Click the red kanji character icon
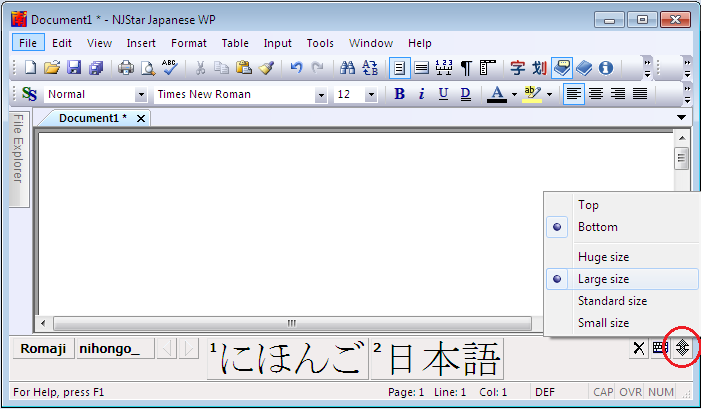Image resolution: width=701 pixels, height=409 pixels. click(518, 68)
